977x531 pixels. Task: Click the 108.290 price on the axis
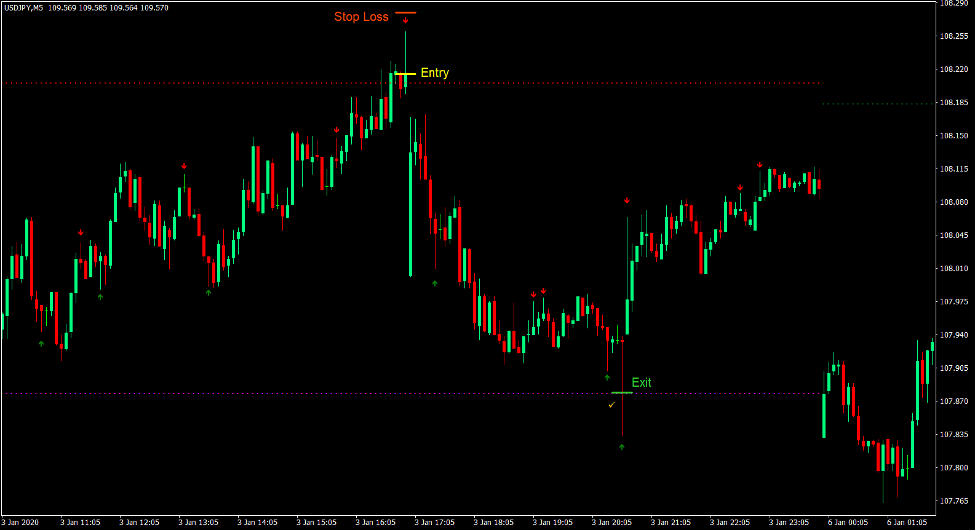tap(954, 4)
